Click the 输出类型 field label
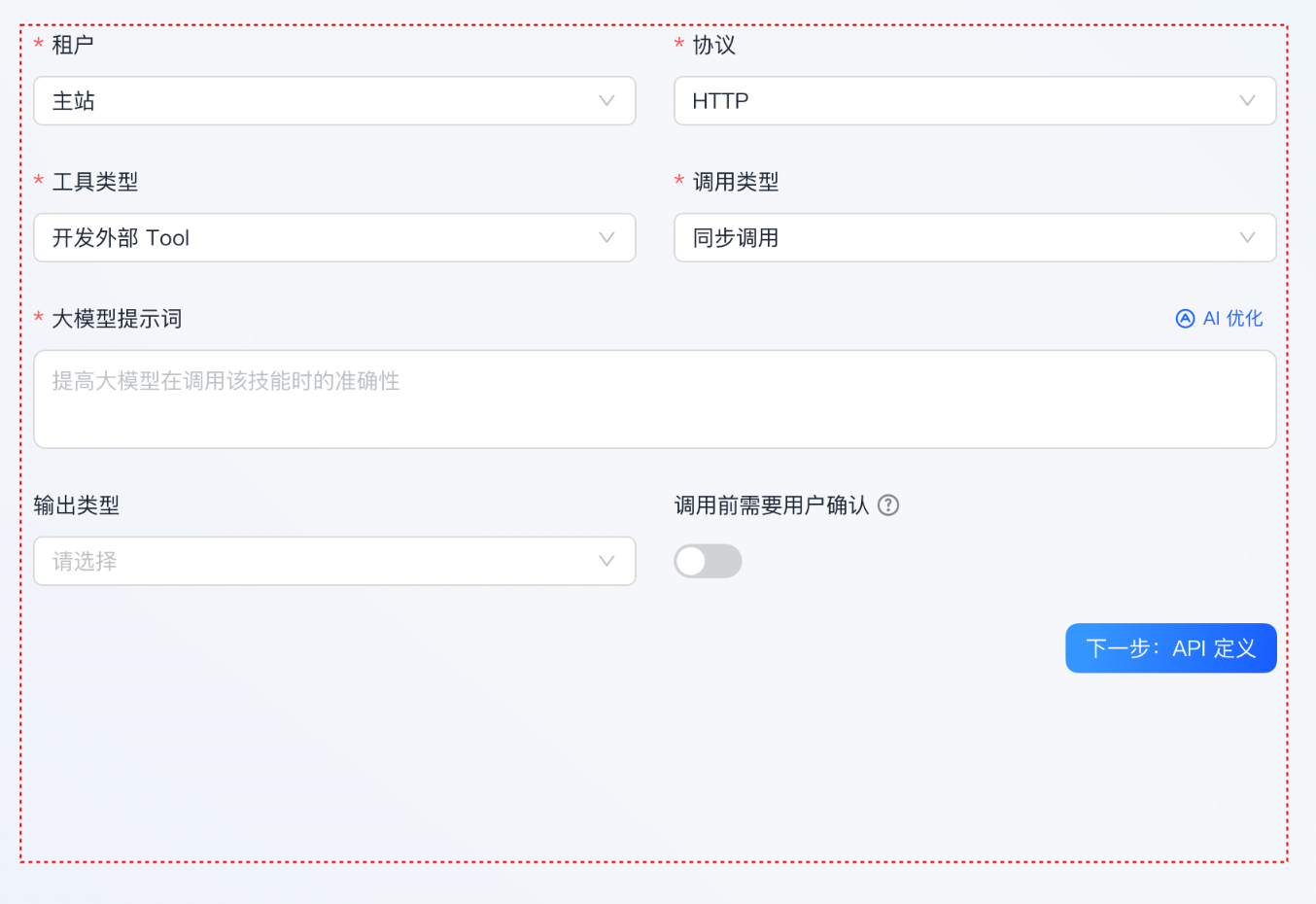This screenshot has height=904, width=1316. point(77,505)
